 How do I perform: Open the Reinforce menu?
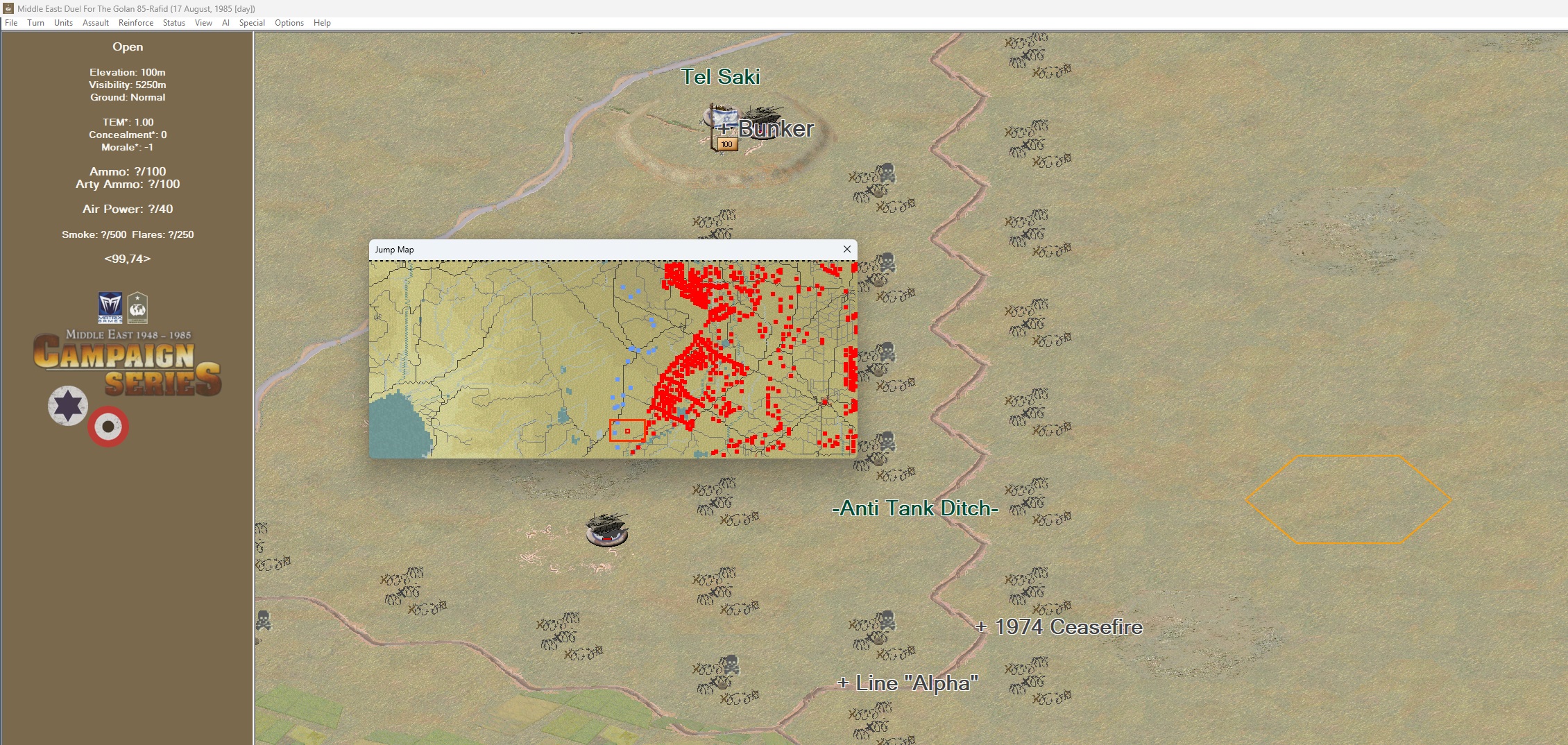(x=136, y=23)
